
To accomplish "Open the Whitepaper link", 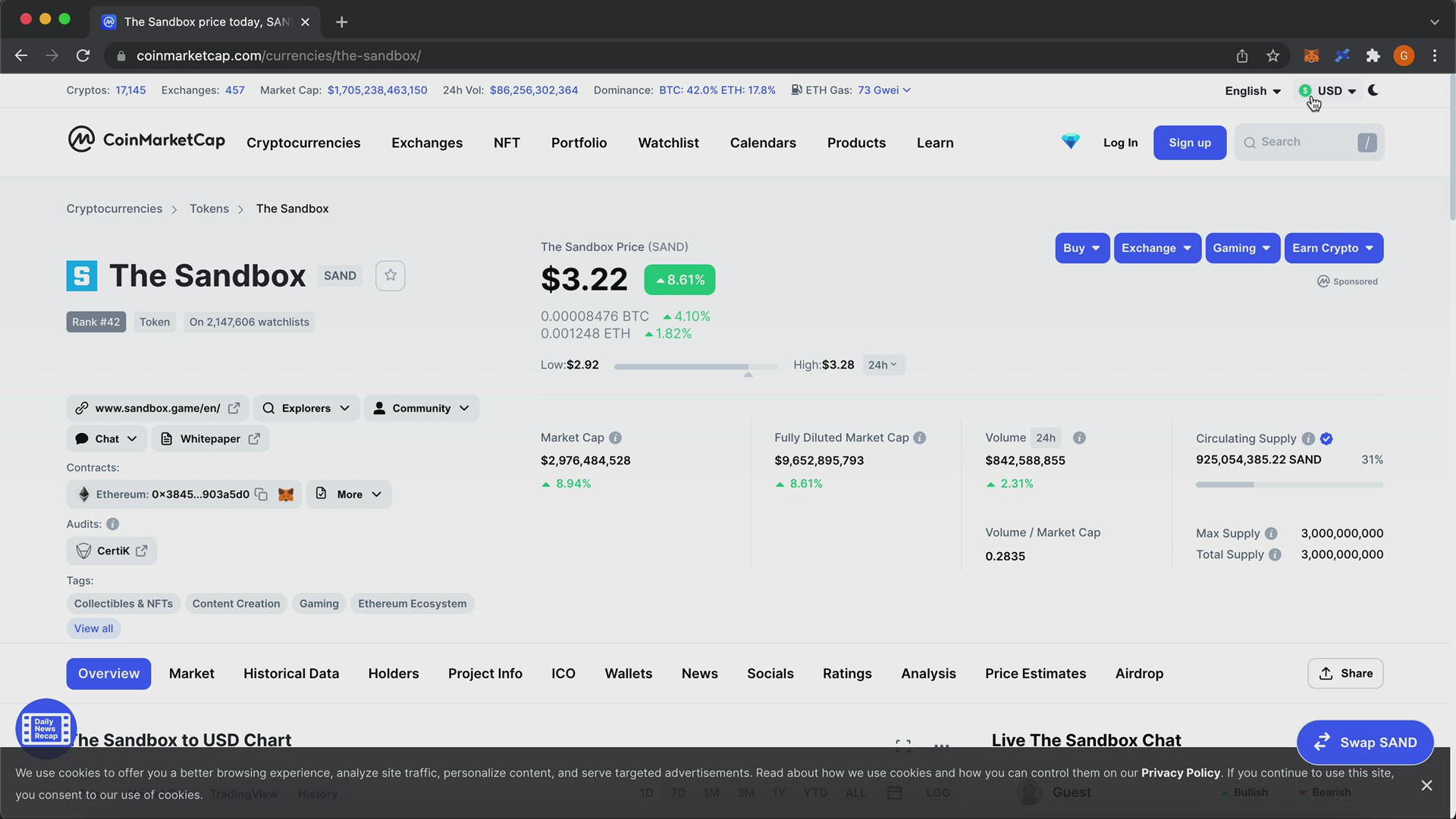I will [x=210, y=439].
